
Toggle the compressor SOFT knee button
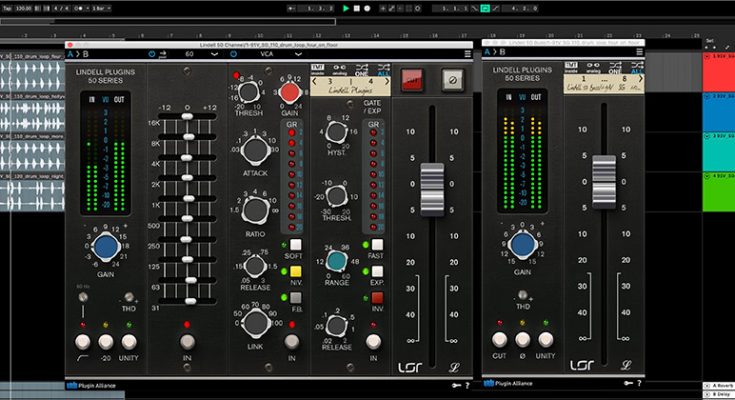(296, 245)
